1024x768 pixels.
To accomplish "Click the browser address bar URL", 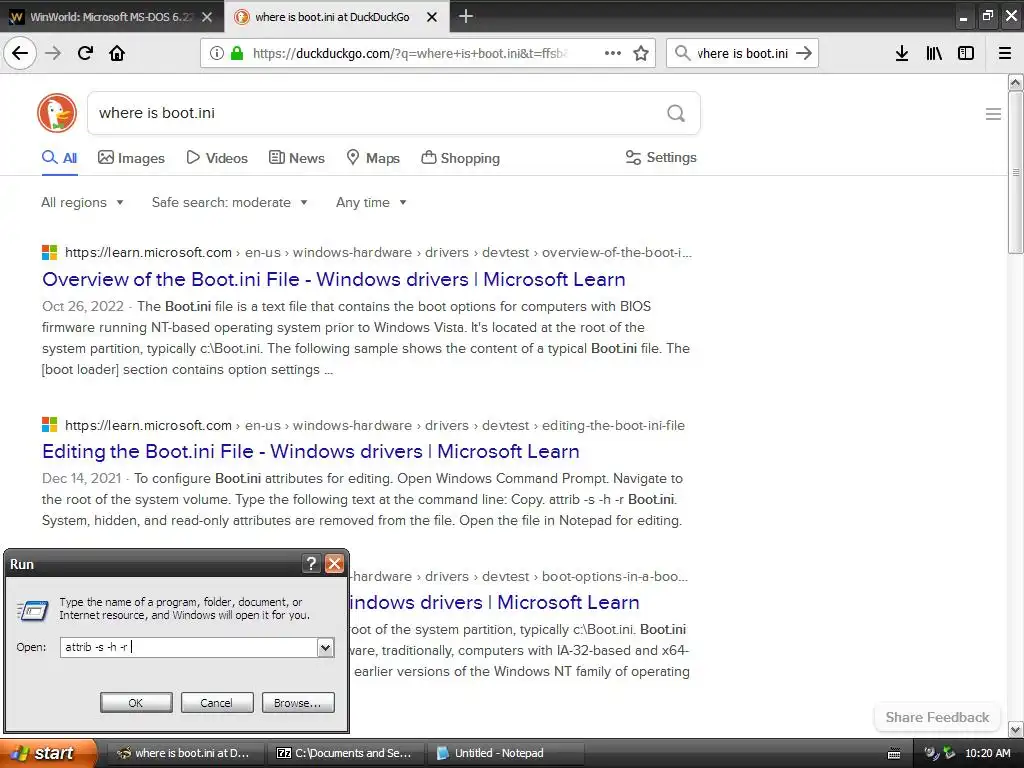I will 409,53.
